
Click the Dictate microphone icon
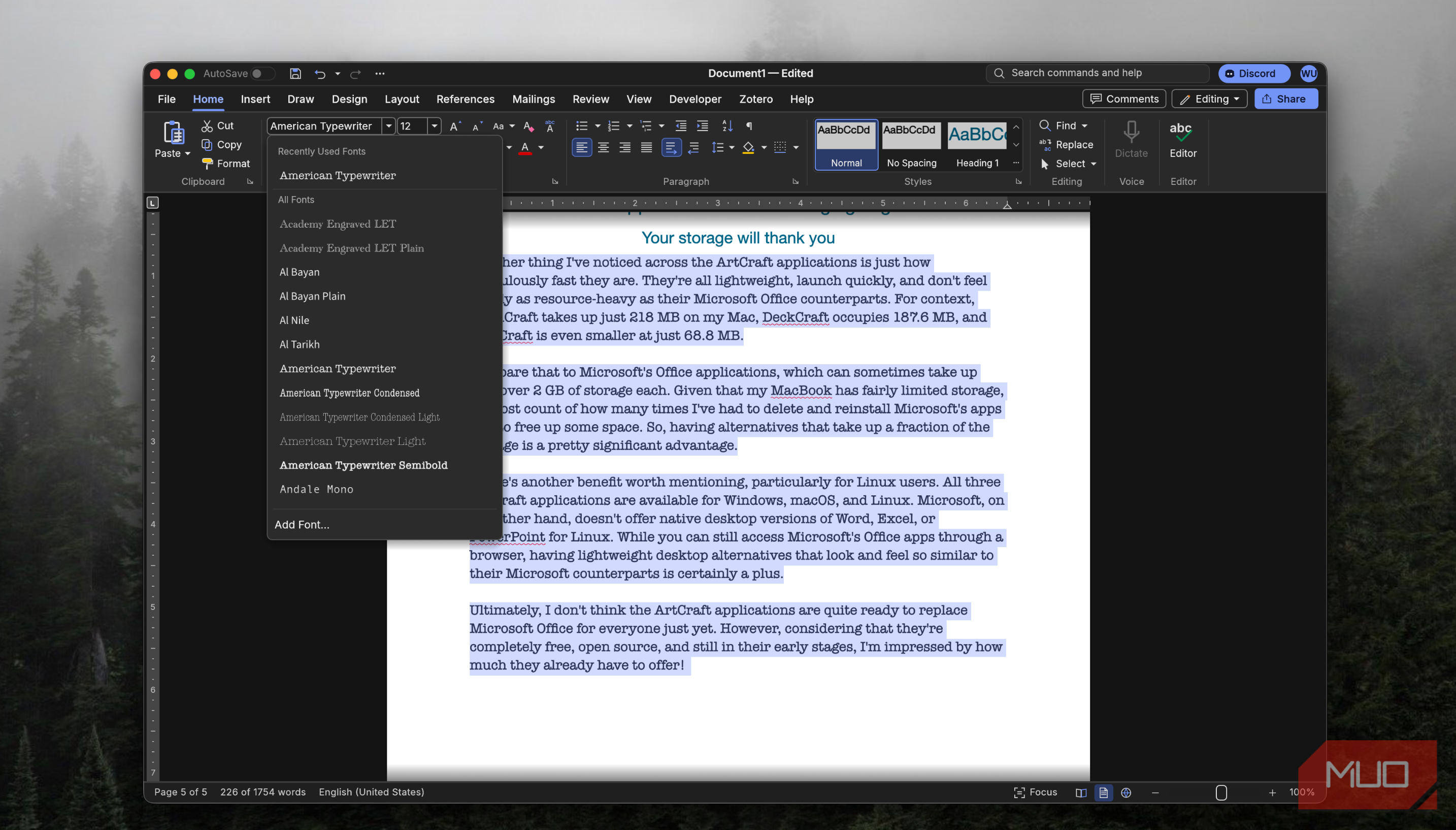point(1131,132)
